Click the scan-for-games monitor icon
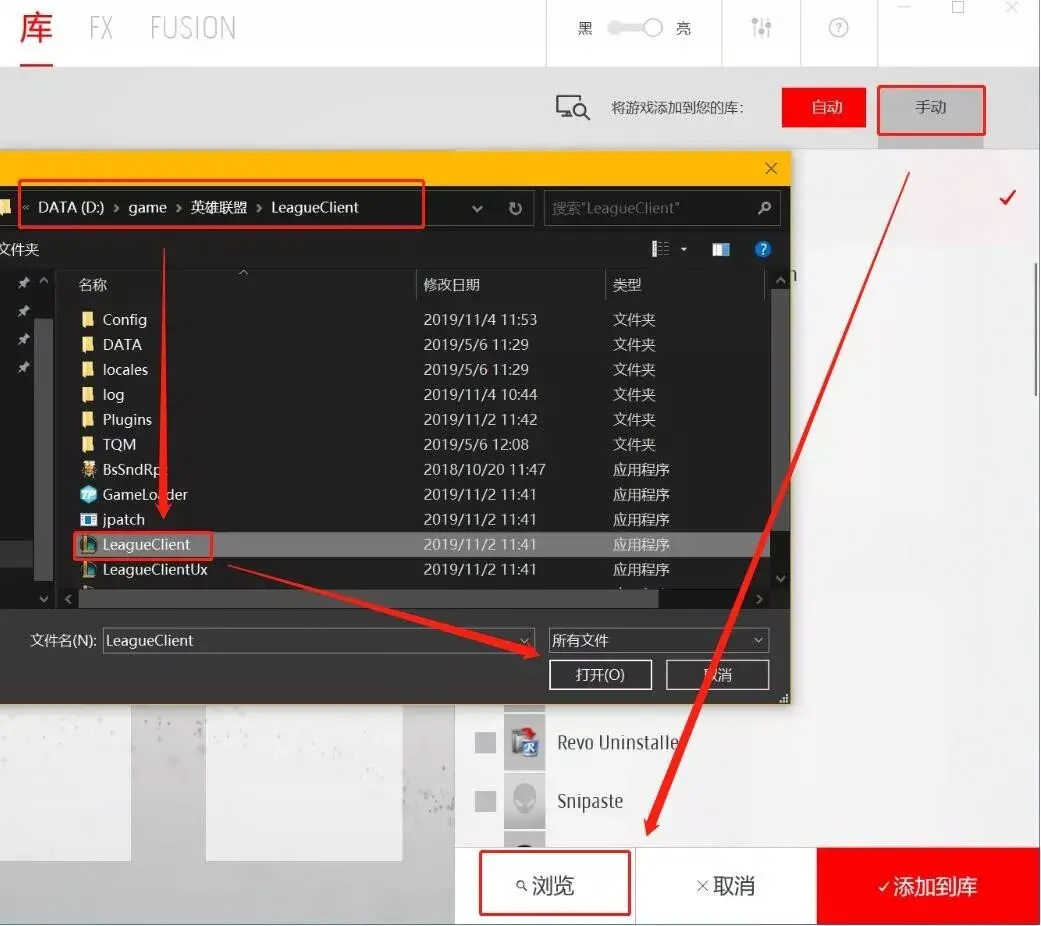1041x926 pixels. tap(572, 107)
